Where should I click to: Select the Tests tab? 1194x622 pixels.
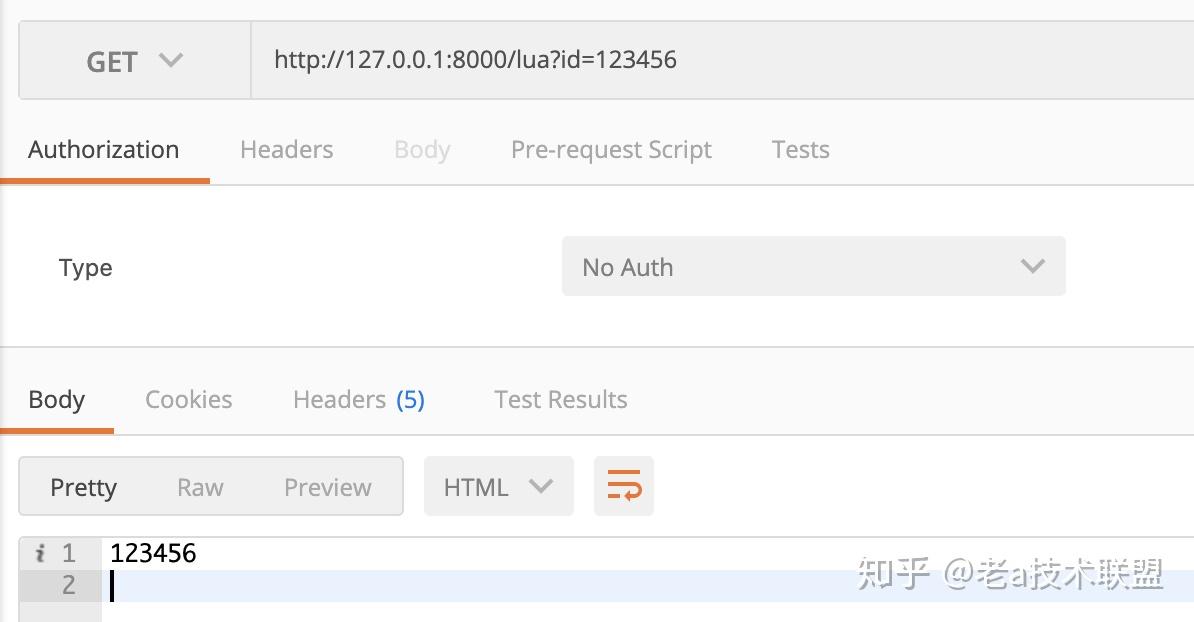tap(800, 149)
